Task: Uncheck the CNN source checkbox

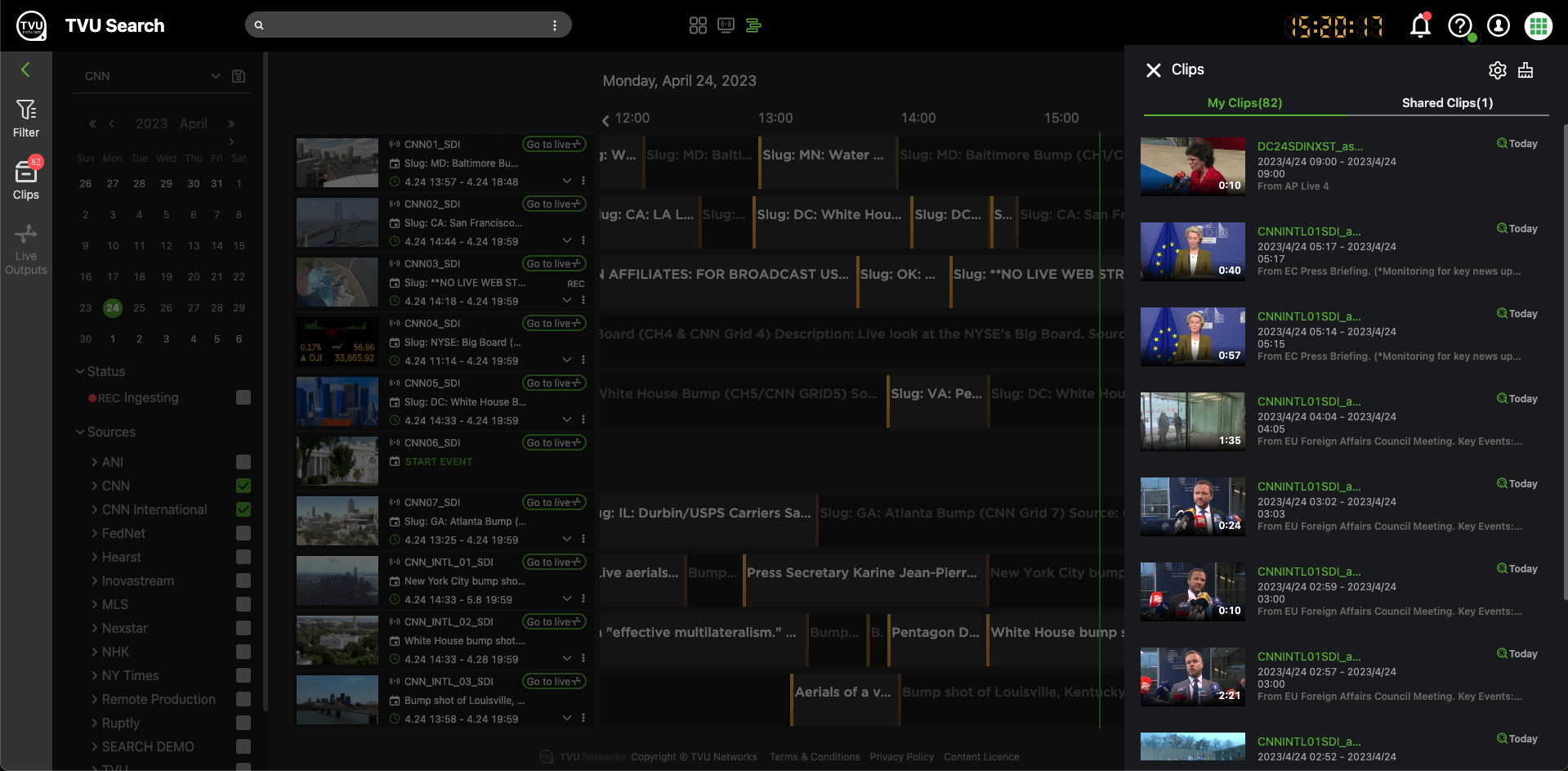Action: [243, 486]
